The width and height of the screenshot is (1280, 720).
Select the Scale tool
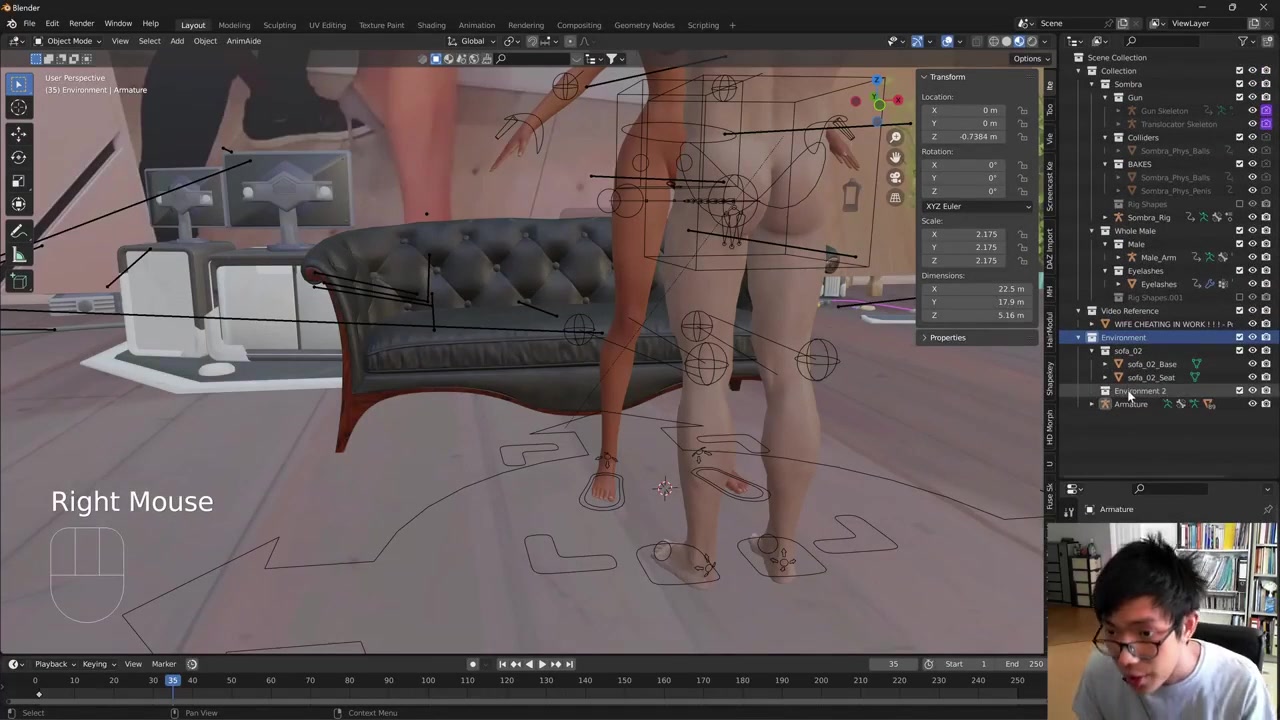(x=18, y=181)
